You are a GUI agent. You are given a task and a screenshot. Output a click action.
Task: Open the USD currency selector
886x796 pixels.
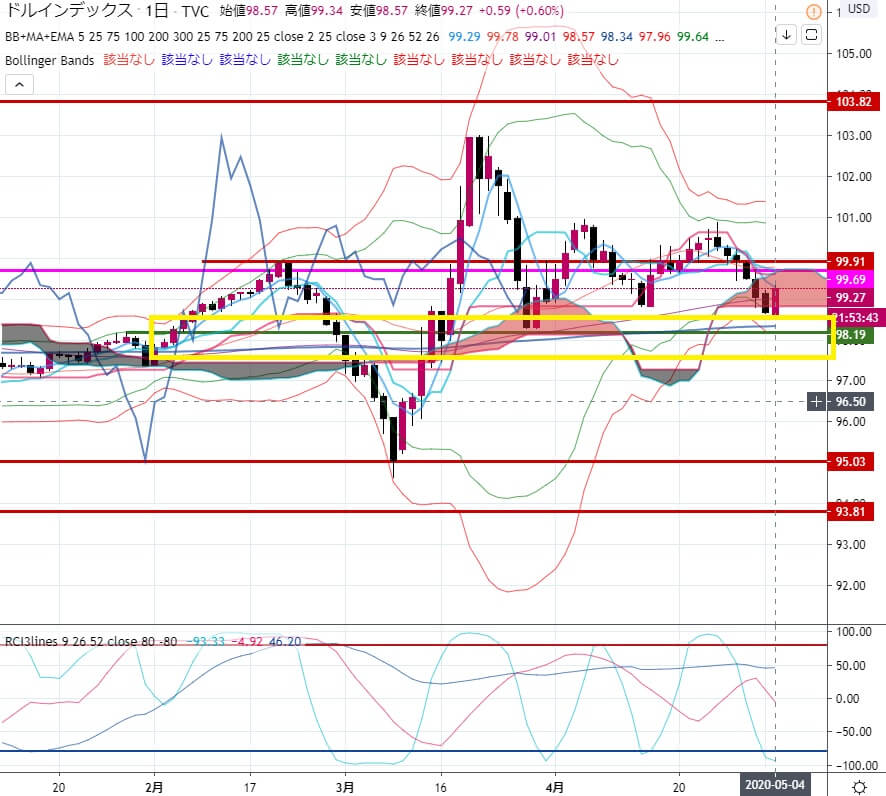pos(859,9)
